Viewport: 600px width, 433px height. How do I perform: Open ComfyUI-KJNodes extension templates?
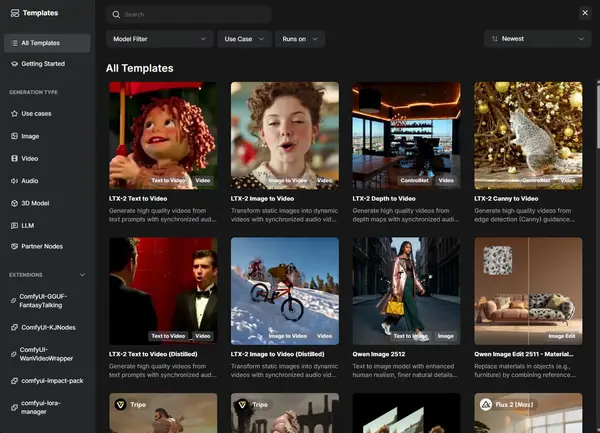tap(47, 327)
